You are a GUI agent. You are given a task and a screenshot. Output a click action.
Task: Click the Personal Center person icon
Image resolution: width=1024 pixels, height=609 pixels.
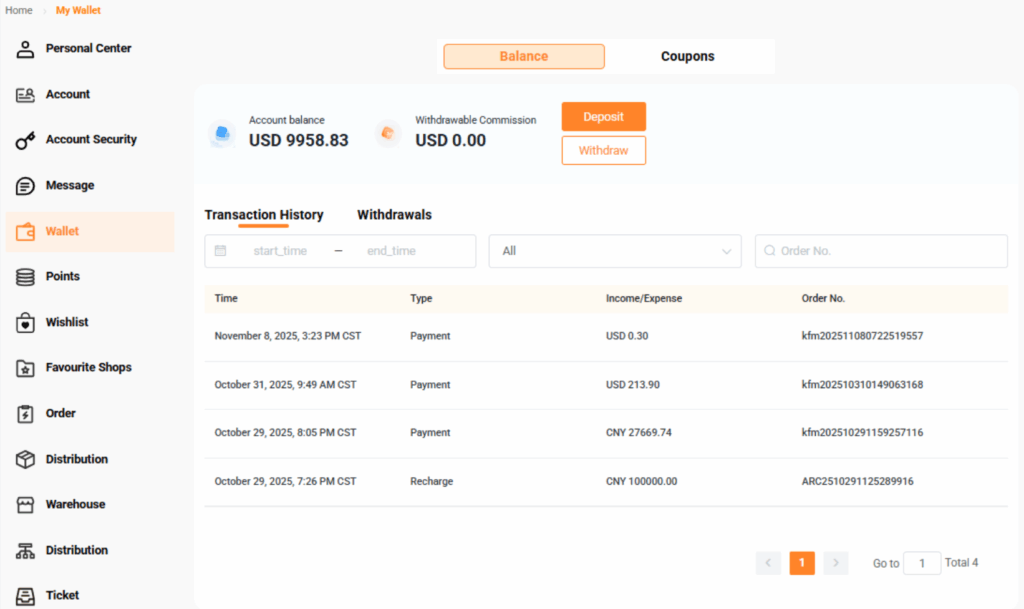[x=26, y=48]
